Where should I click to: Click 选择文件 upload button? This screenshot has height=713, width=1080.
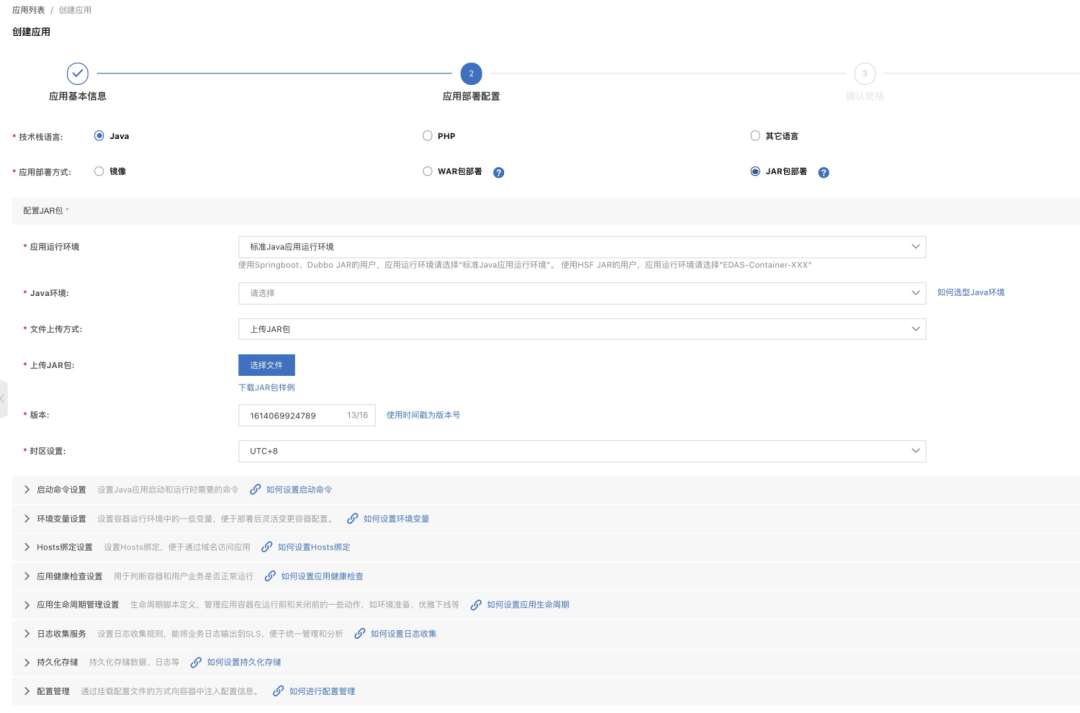(267, 365)
